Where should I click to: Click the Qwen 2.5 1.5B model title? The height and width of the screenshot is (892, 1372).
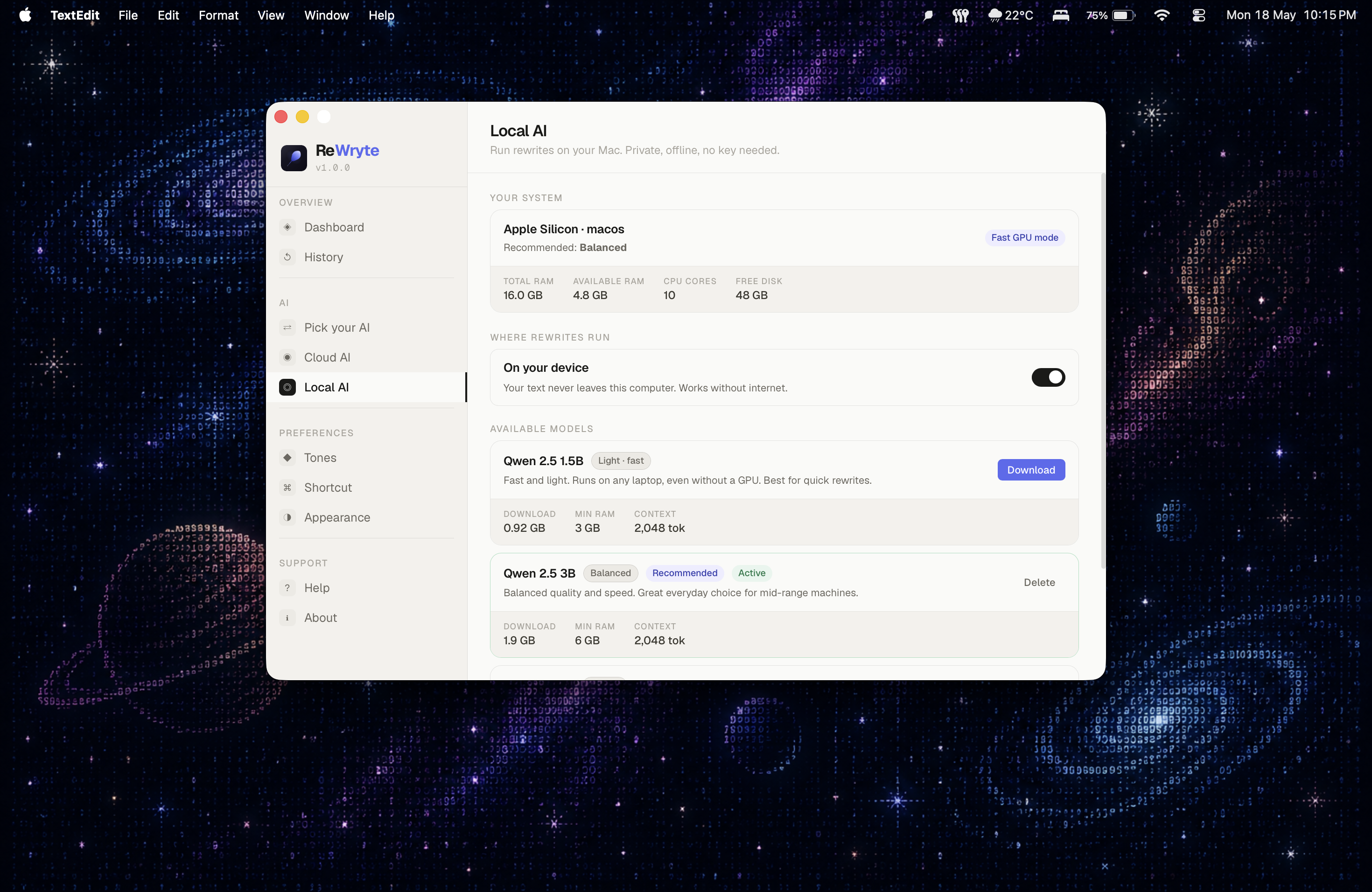tap(543, 460)
